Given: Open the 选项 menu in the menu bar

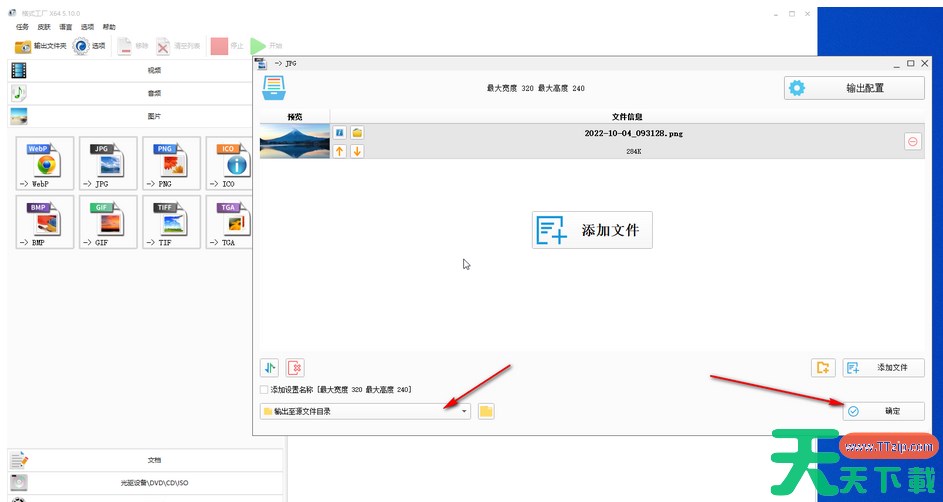Looking at the screenshot, I should pos(87,27).
